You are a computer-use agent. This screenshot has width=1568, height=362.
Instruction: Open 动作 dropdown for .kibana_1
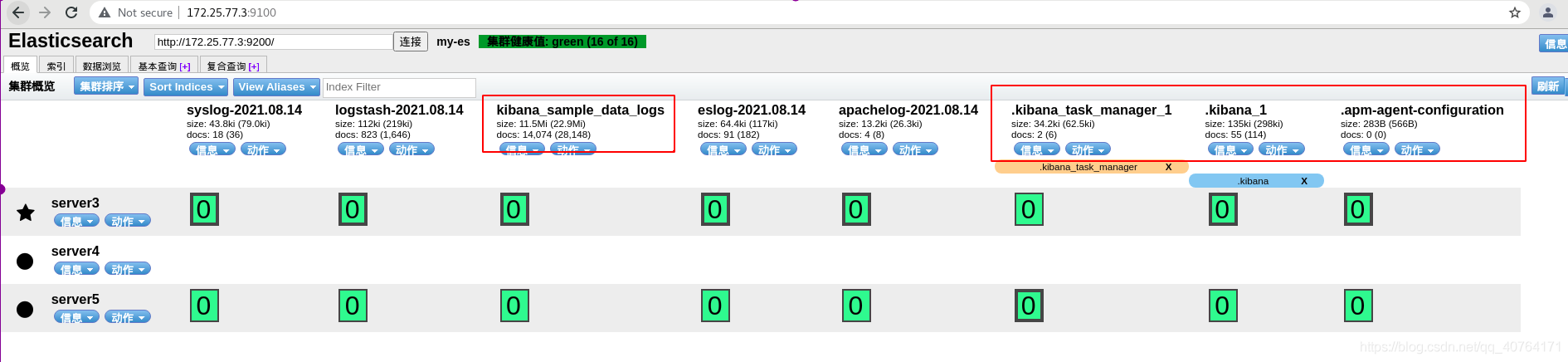[x=1282, y=149]
